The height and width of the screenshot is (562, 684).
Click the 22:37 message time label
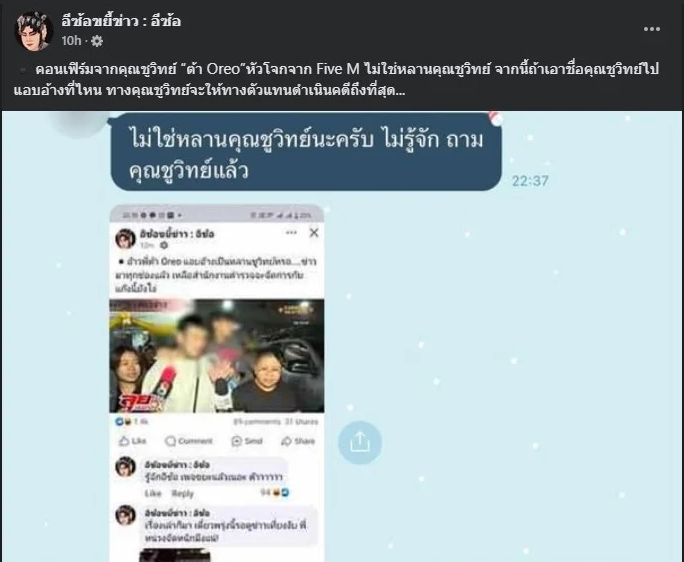click(530, 181)
